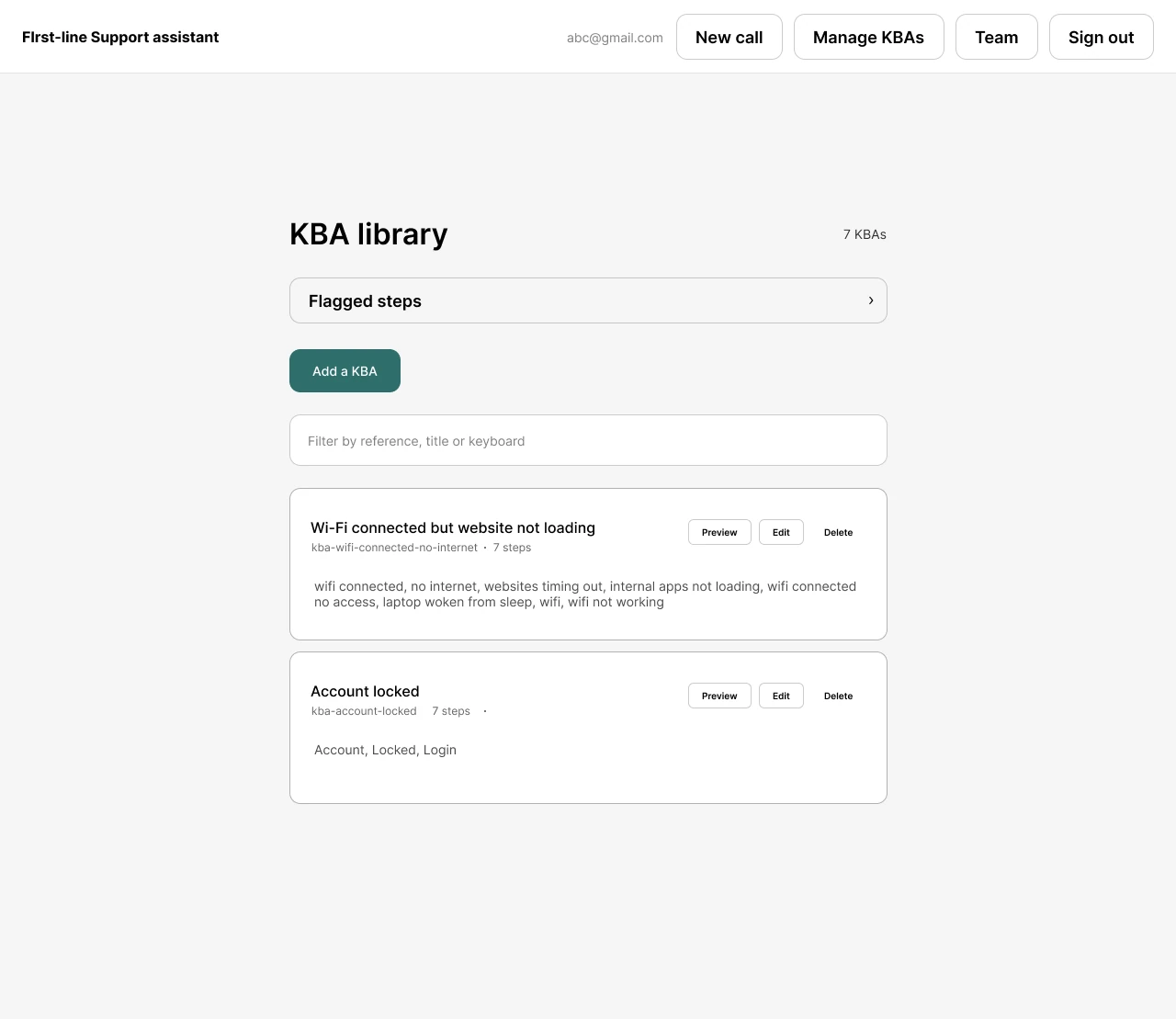Open Manage KBAs page

coord(869,37)
